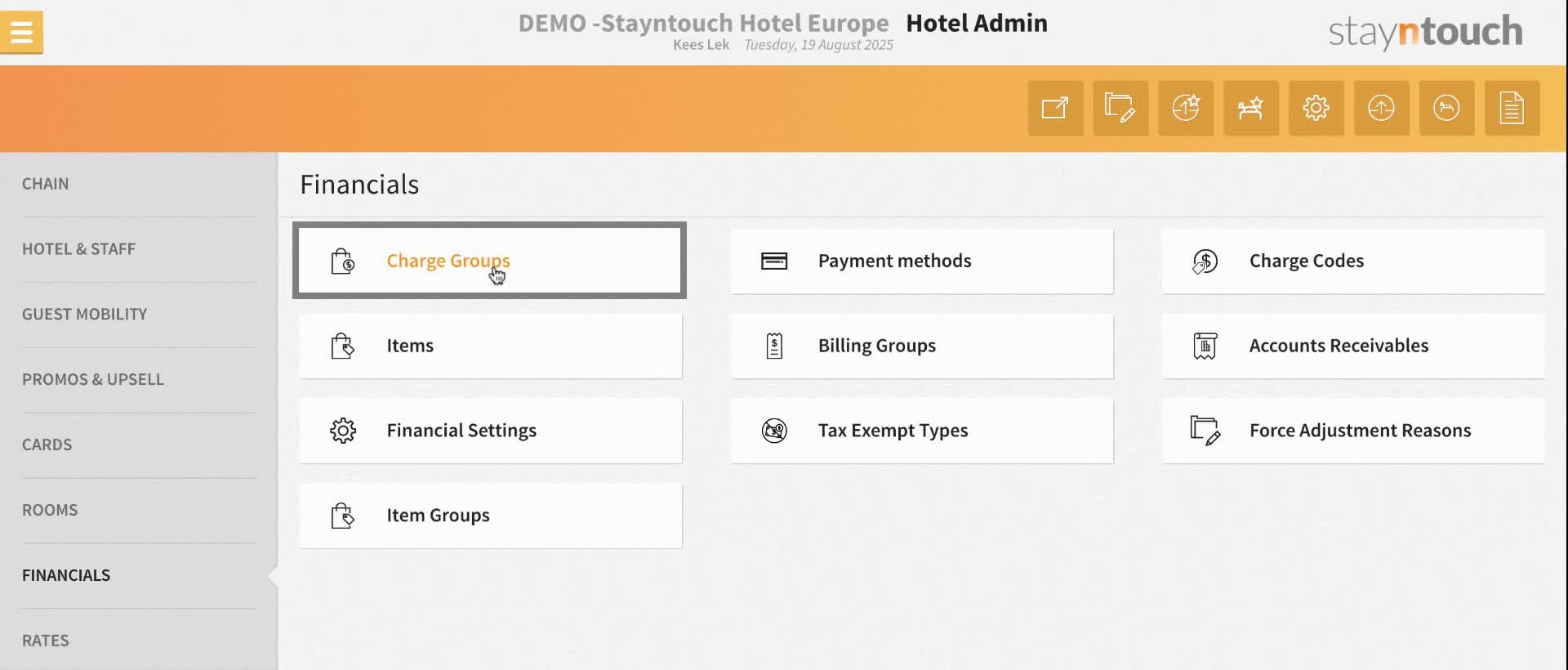Click the circled bed toolbar icon
The width and height of the screenshot is (1568, 670).
pos(1447,108)
